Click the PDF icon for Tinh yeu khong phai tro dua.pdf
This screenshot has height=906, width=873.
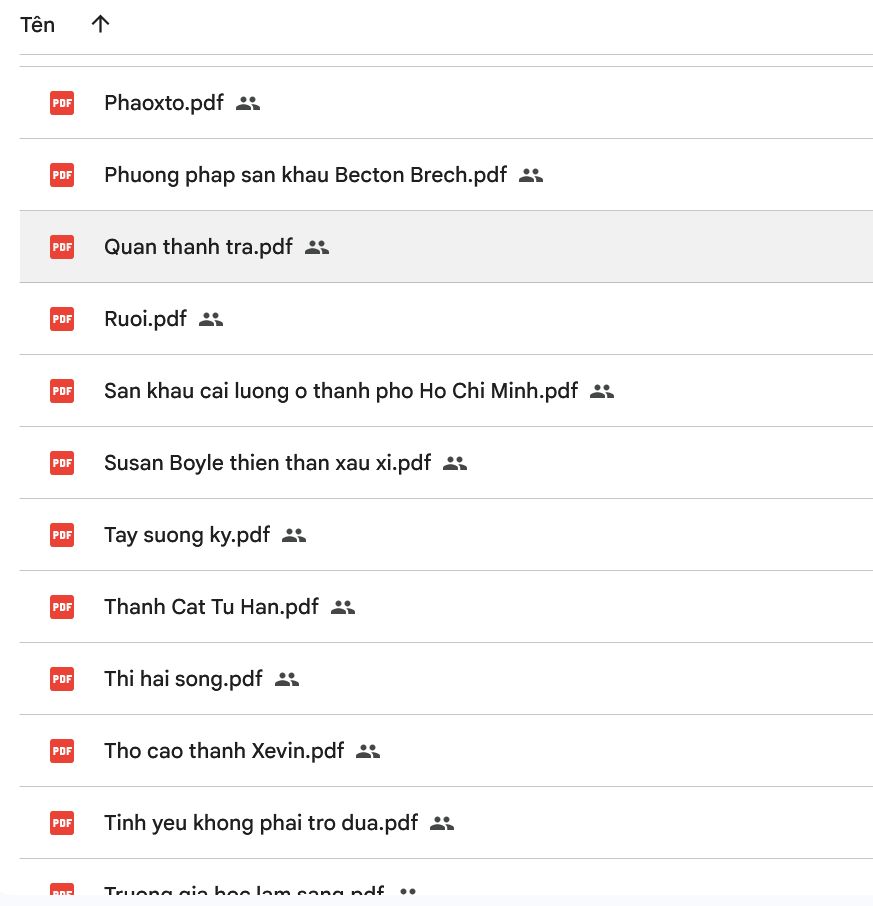point(62,823)
